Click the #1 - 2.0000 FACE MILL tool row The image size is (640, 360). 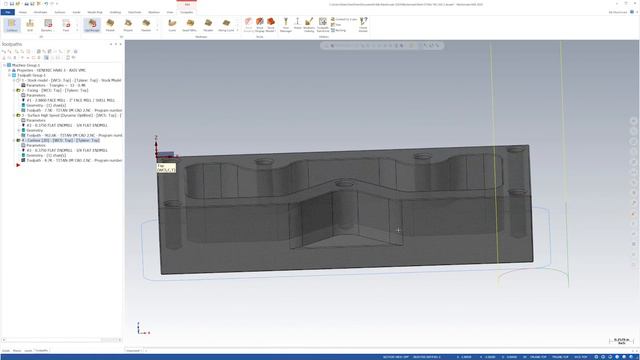coord(71,100)
